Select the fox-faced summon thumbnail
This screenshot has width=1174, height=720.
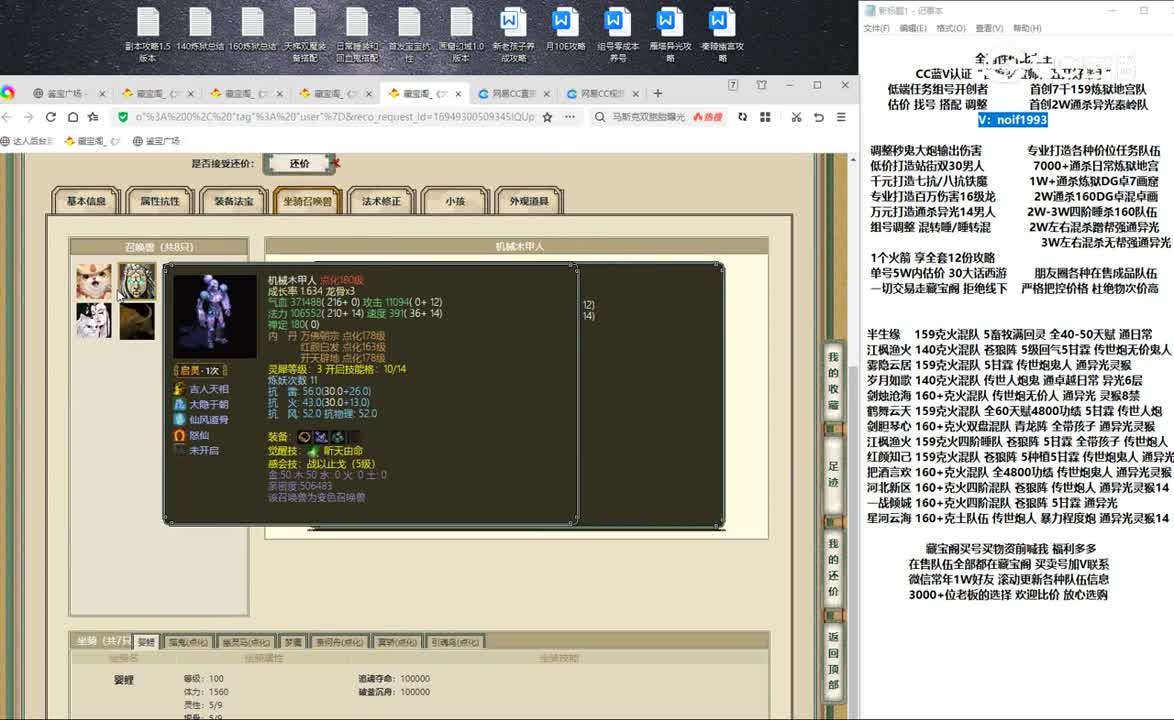[x=94, y=281]
